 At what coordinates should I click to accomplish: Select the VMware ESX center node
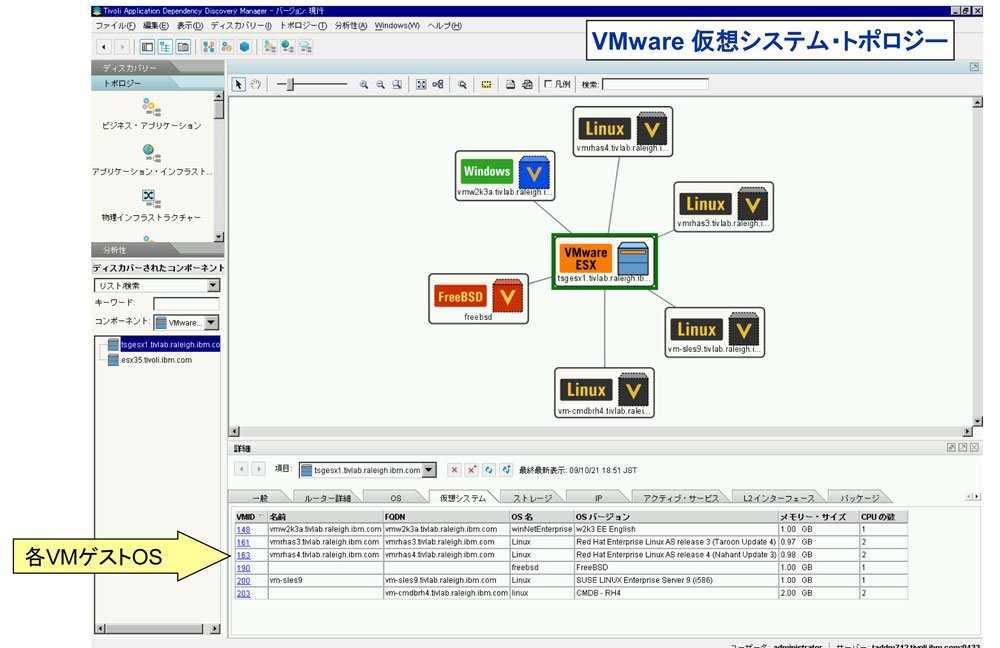(604, 261)
